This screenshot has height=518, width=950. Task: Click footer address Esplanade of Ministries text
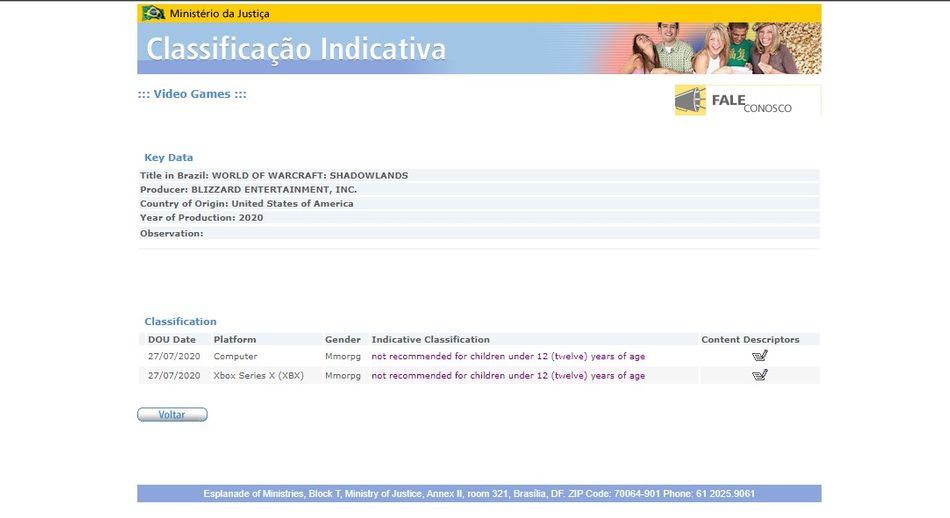pyautogui.click(x=479, y=494)
